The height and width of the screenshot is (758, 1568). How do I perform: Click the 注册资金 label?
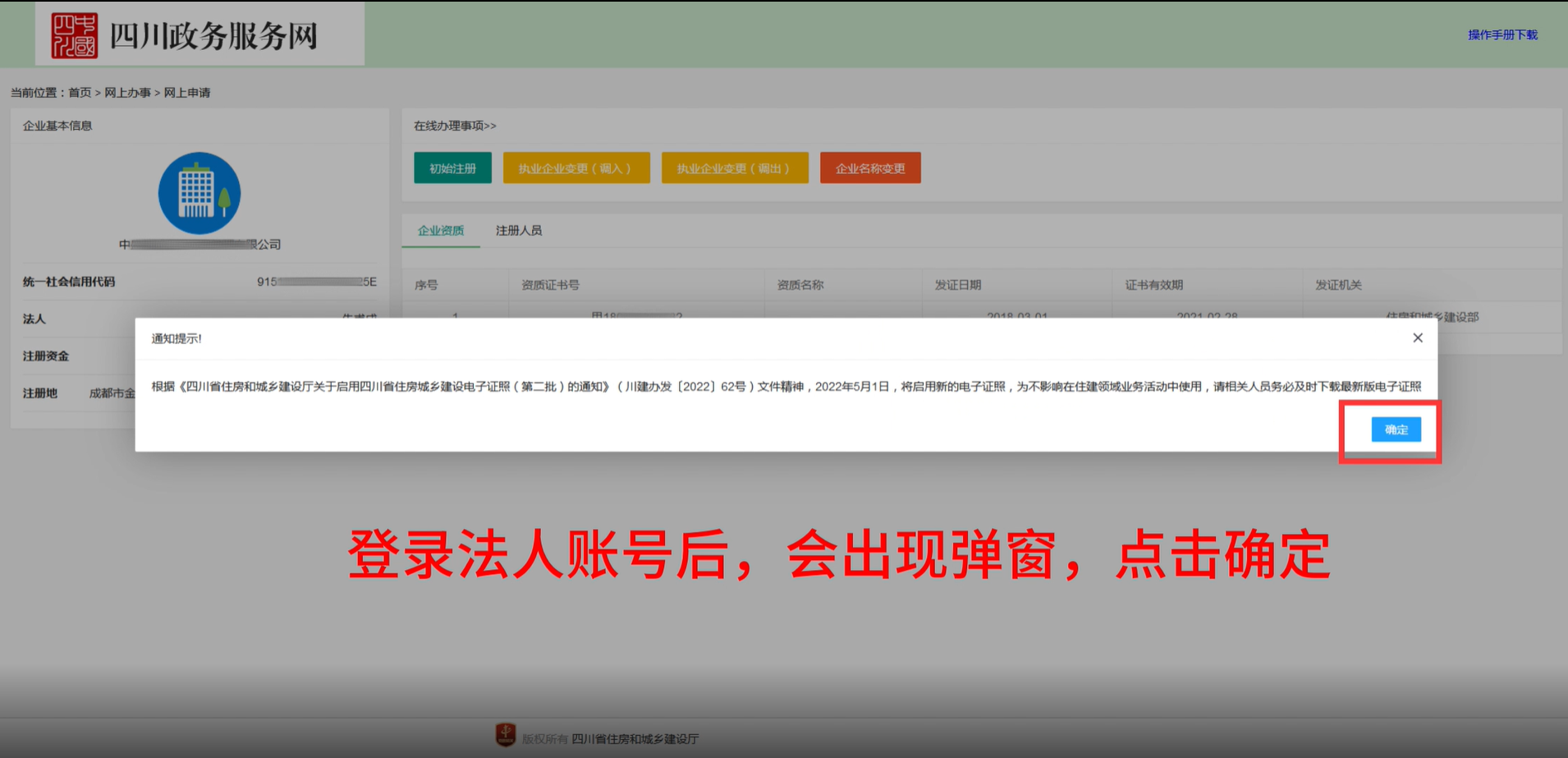pyautogui.click(x=46, y=356)
